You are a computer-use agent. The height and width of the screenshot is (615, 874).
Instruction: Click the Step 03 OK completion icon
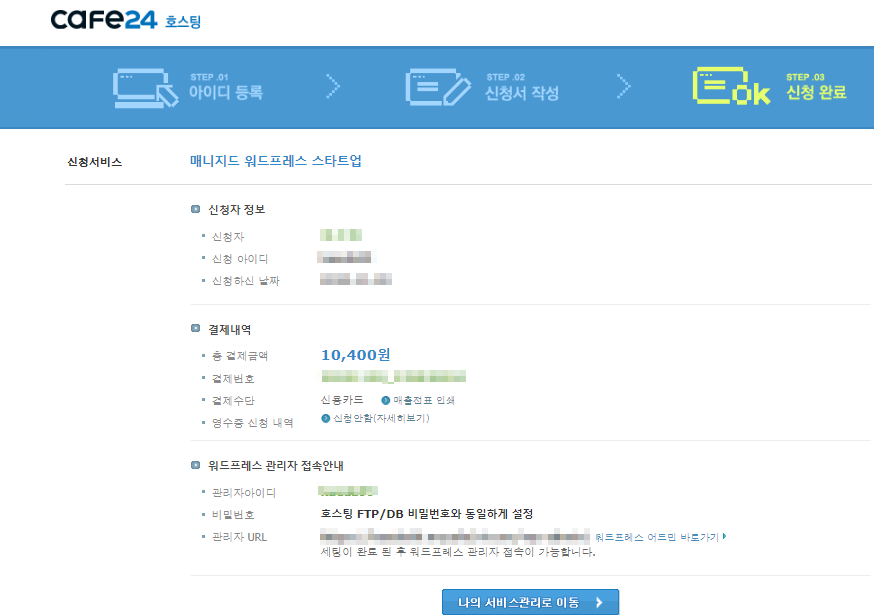(x=731, y=86)
